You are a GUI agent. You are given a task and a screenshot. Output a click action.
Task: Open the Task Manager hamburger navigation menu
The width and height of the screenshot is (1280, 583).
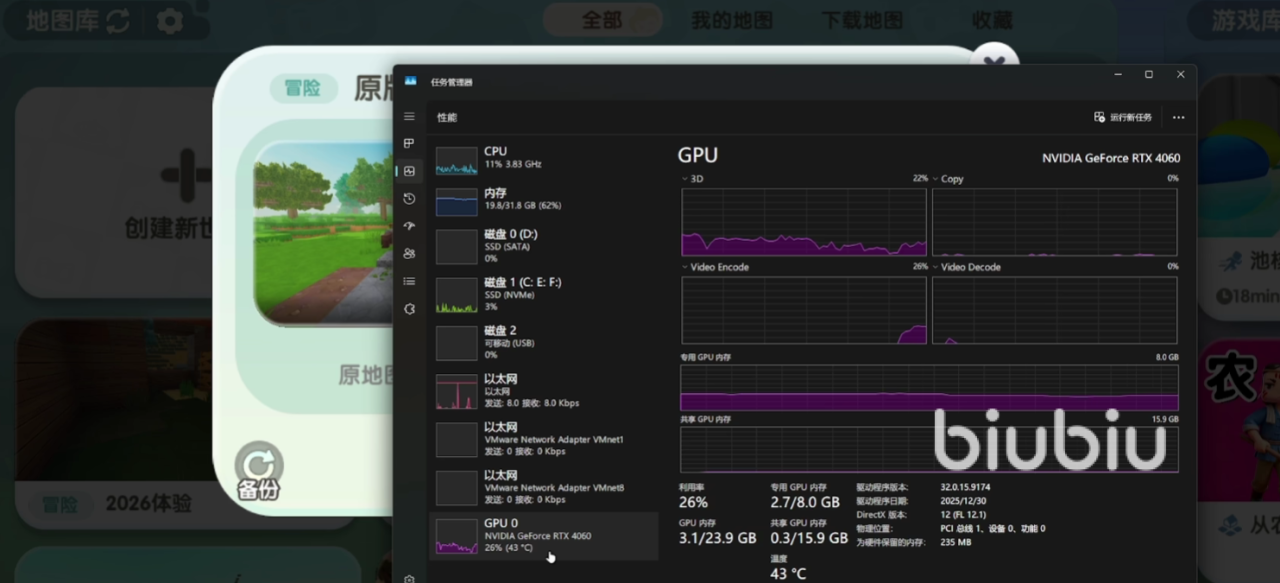pos(409,117)
